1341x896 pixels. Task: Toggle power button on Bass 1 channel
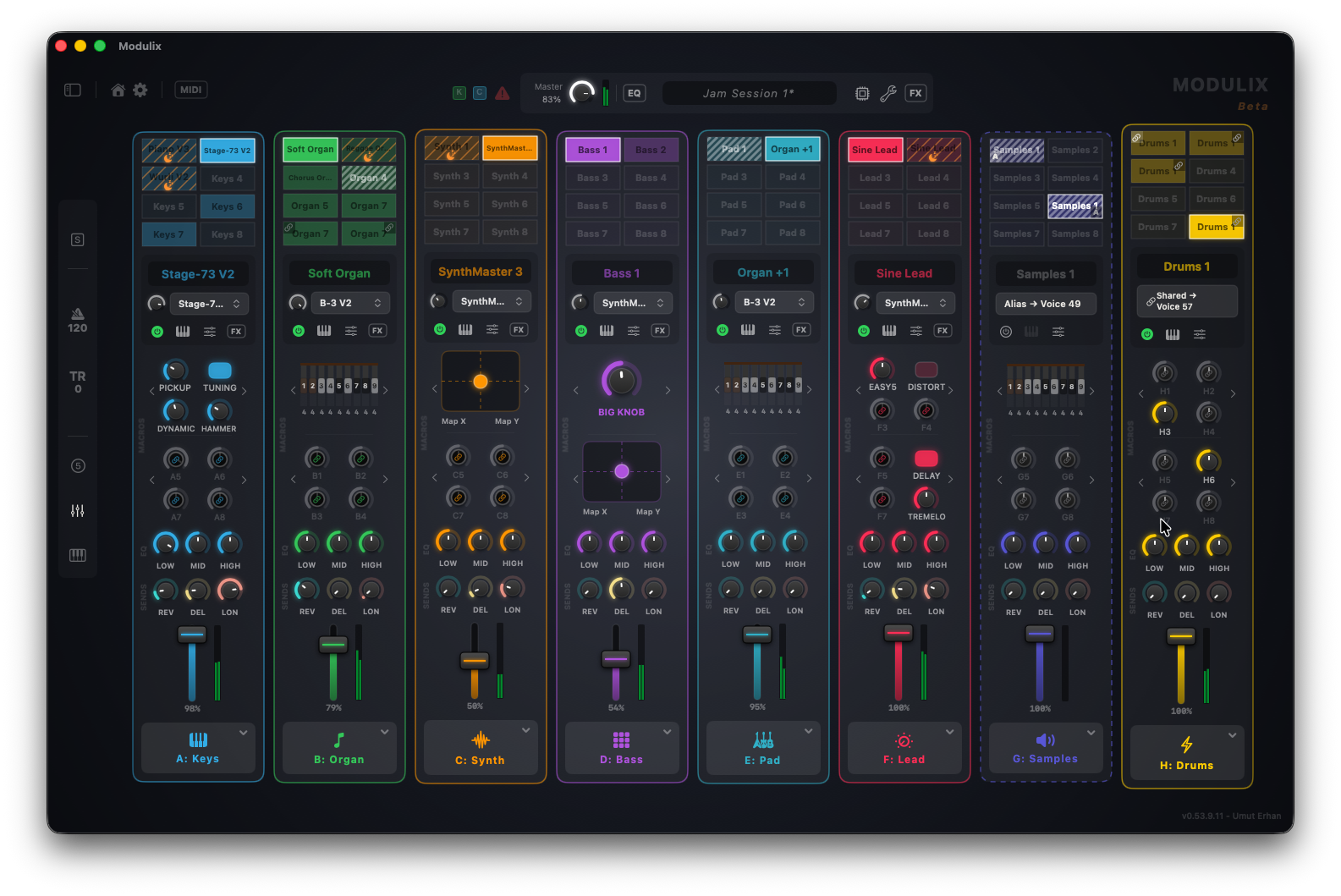pos(581,331)
